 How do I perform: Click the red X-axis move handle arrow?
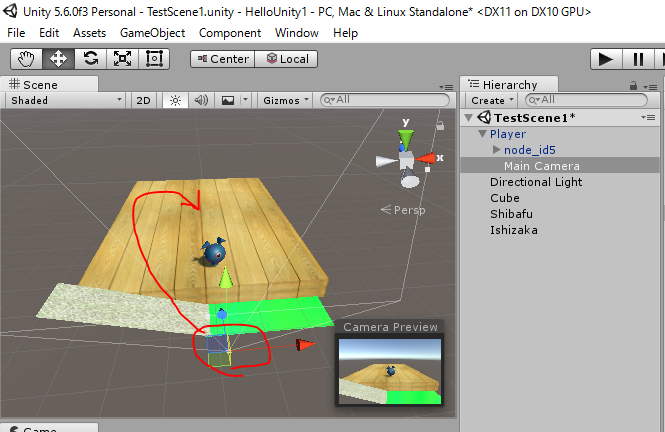pyautogui.click(x=306, y=345)
